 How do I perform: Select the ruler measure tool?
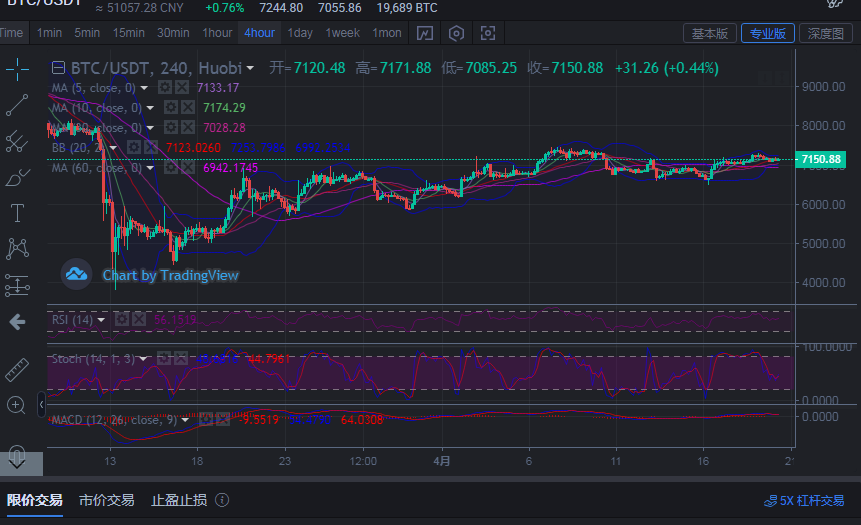click(x=18, y=370)
